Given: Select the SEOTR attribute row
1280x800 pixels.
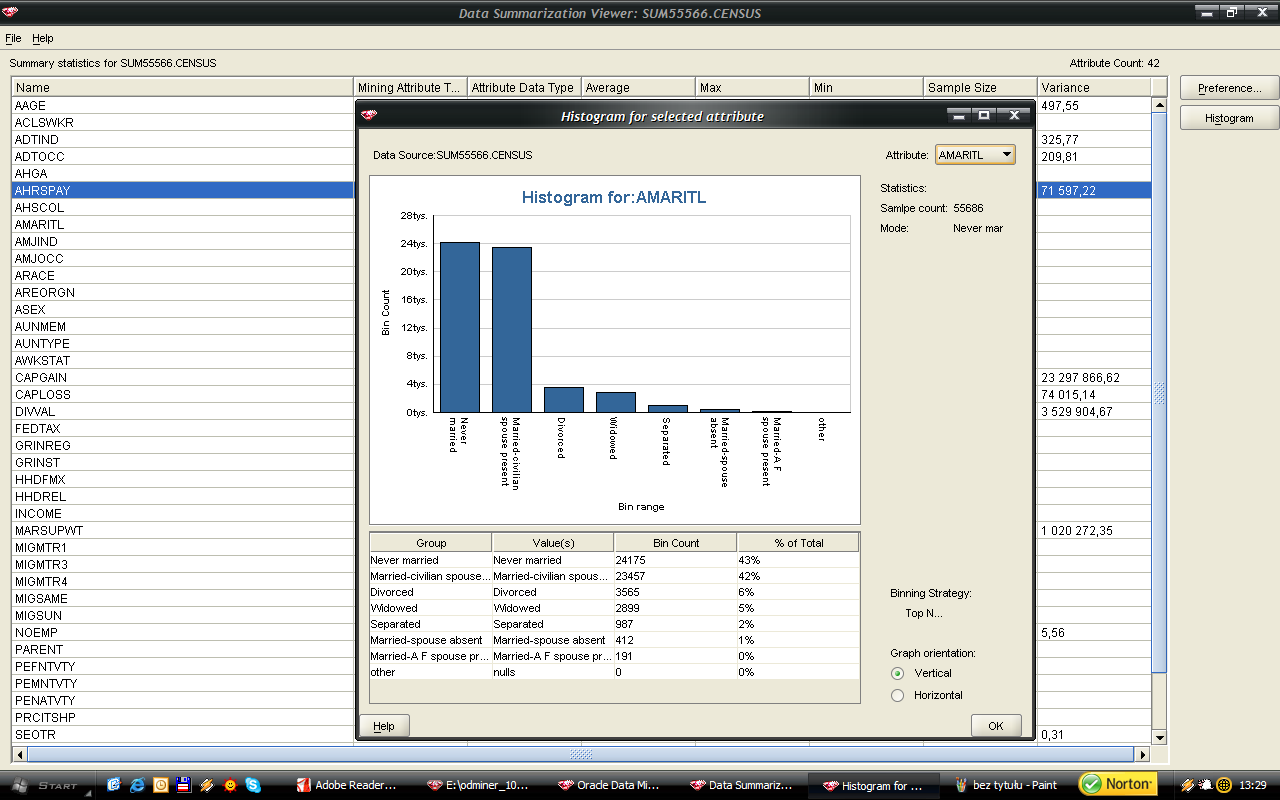Looking at the screenshot, I should tap(183, 734).
